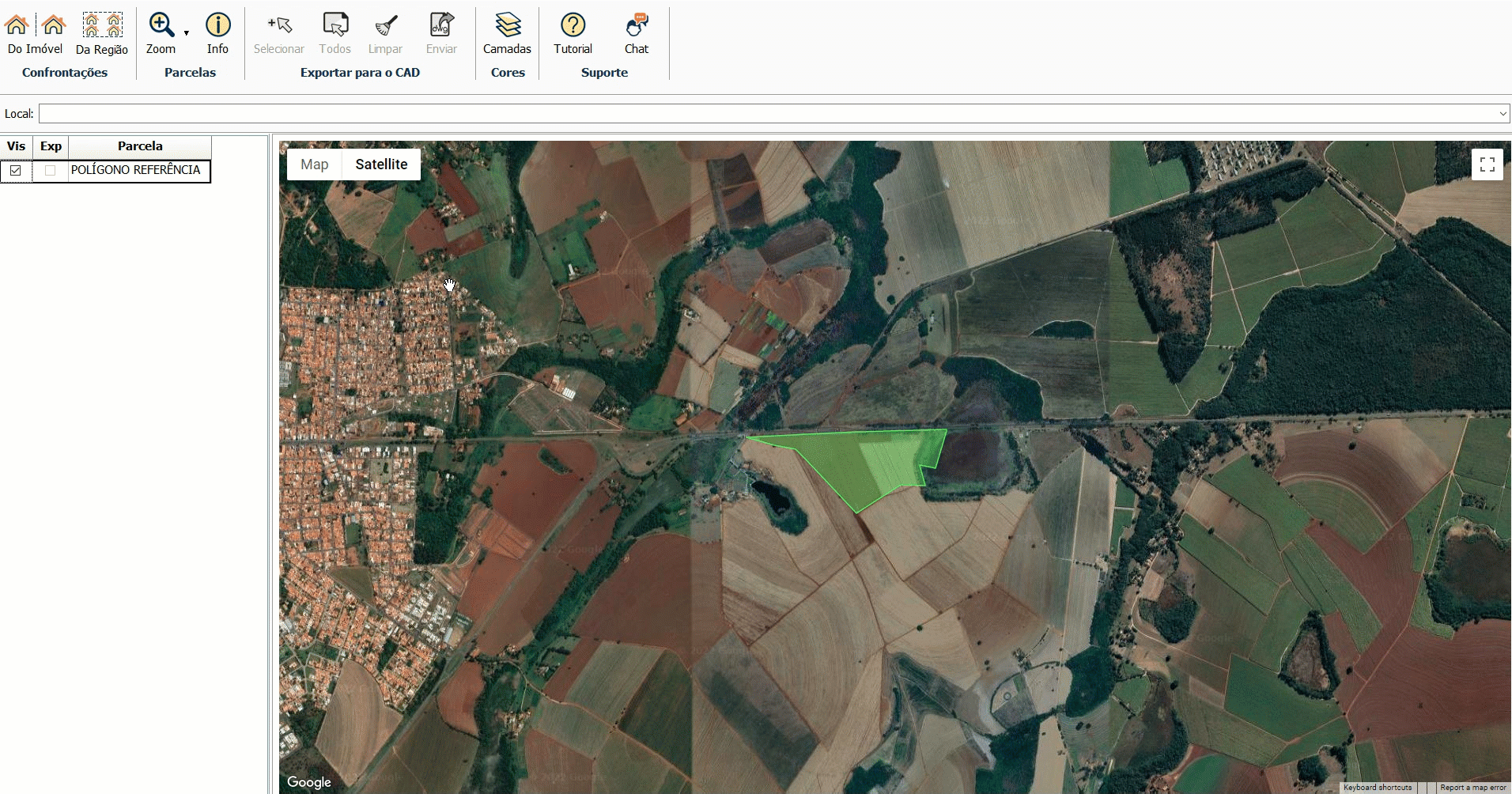
Task: Choose the Selecionar export tool
Action: tap(279, 26)
